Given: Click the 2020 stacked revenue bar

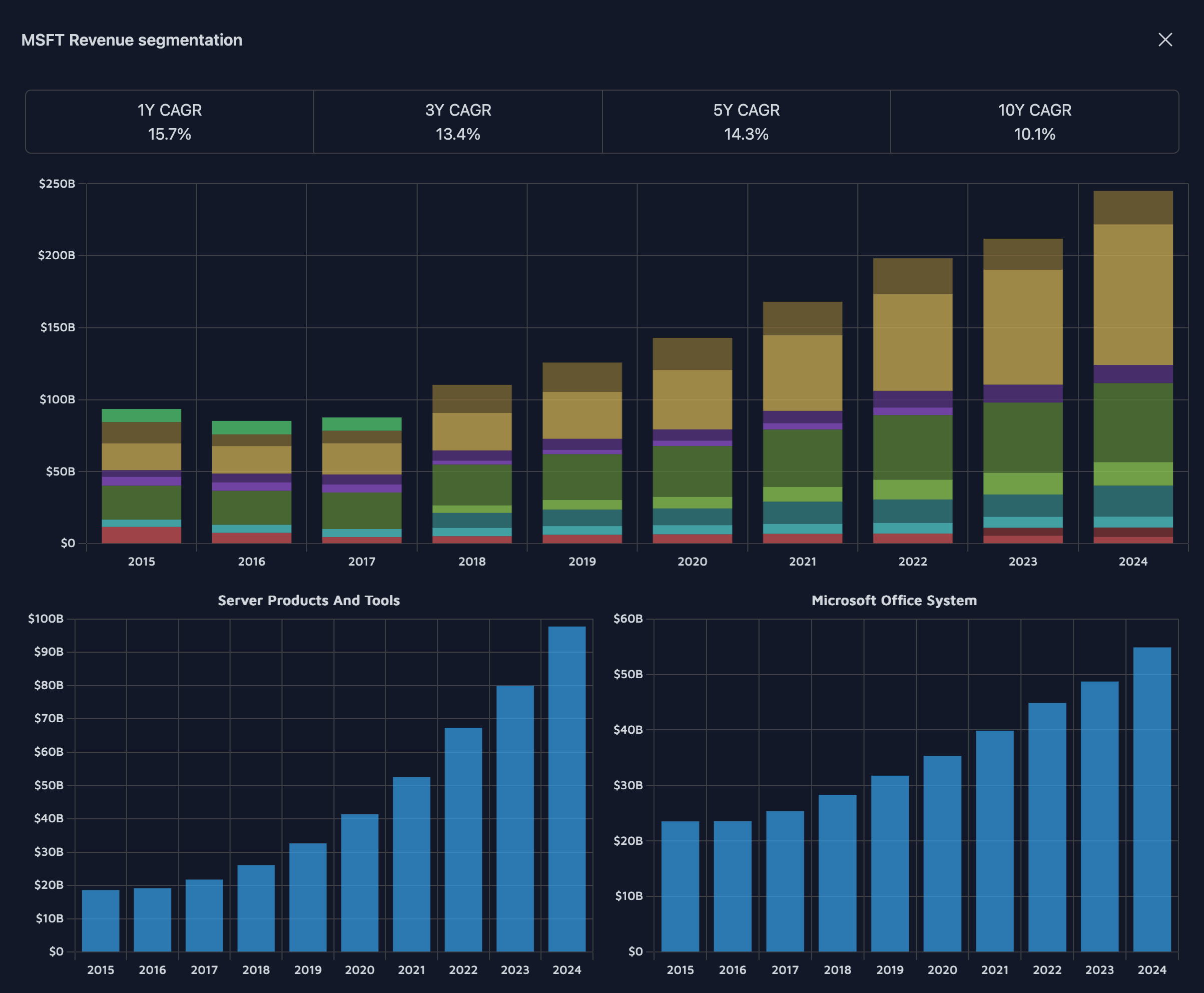Looking at the screenshot, I should point(692,440).
